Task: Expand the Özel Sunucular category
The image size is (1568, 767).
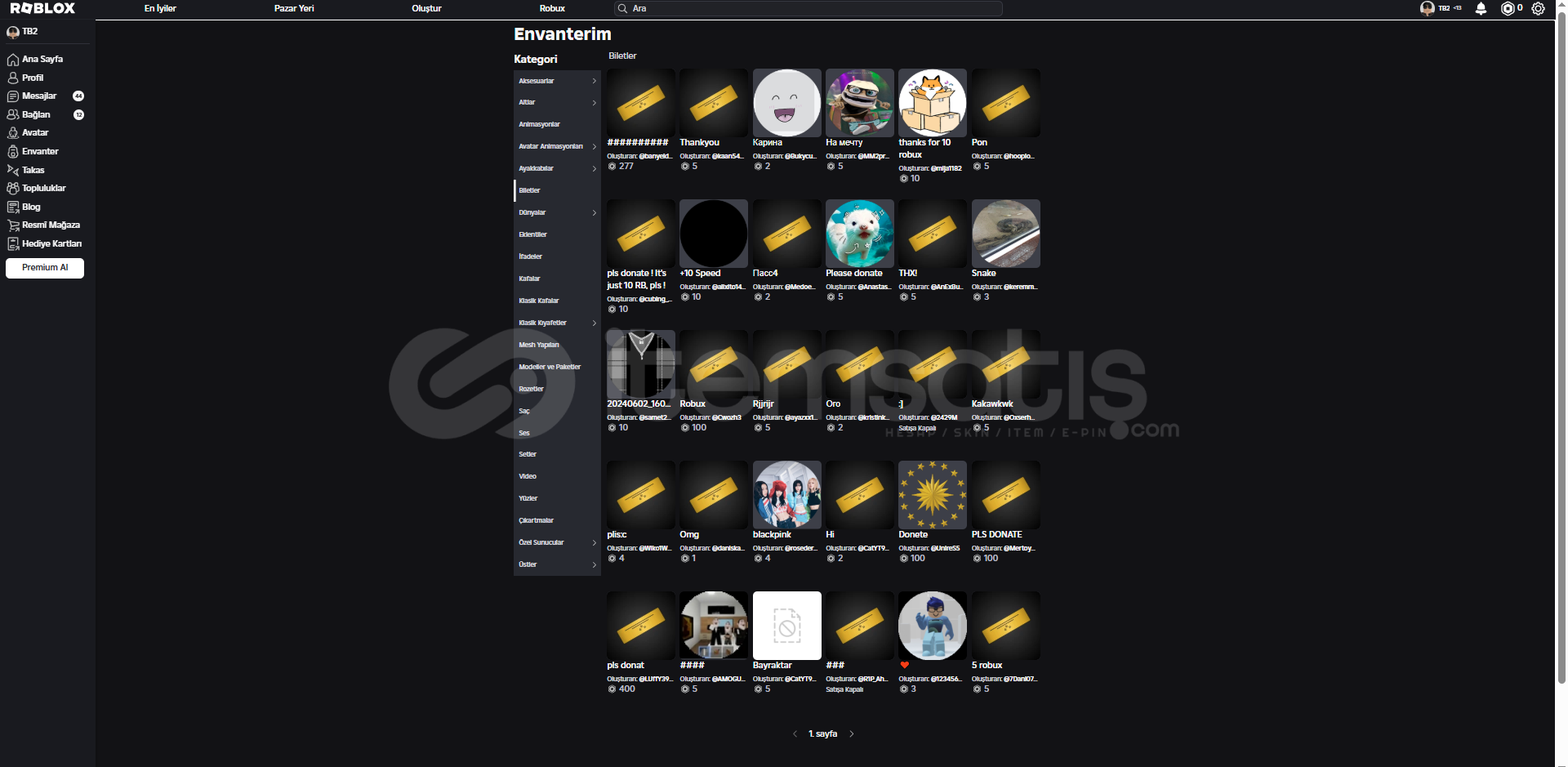Action: [557, 542]
